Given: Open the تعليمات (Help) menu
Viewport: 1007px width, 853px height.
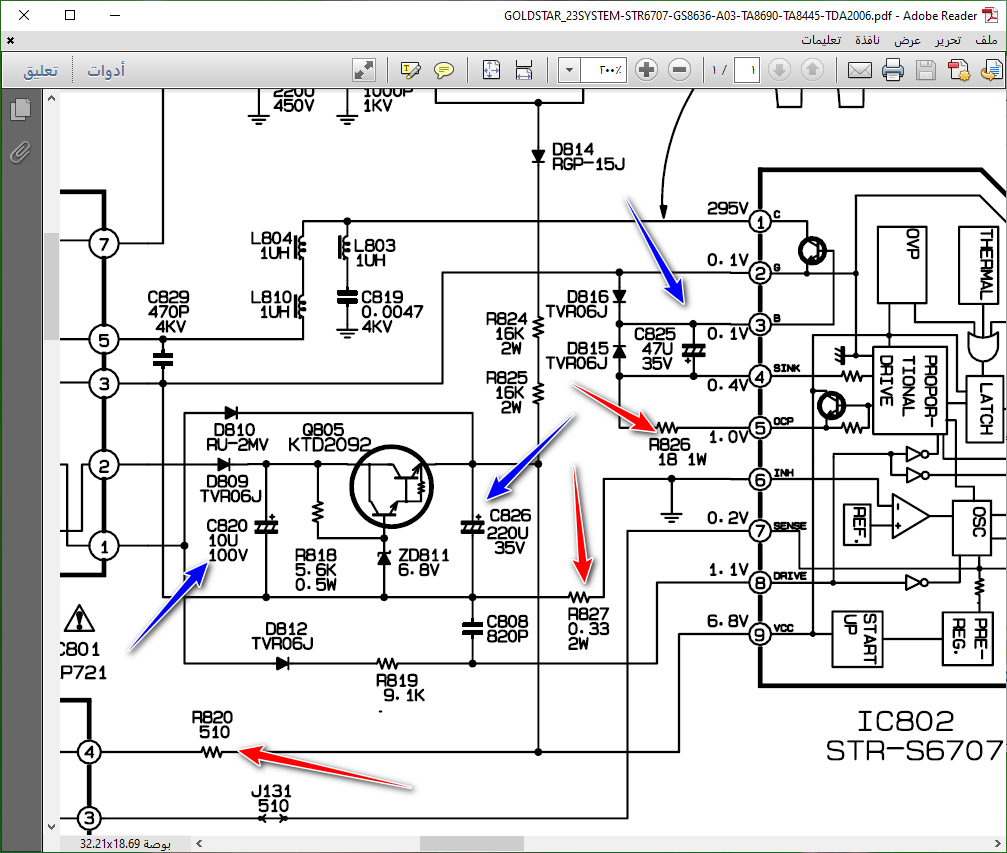Looking at the screenshot, I should coord(821,40).
